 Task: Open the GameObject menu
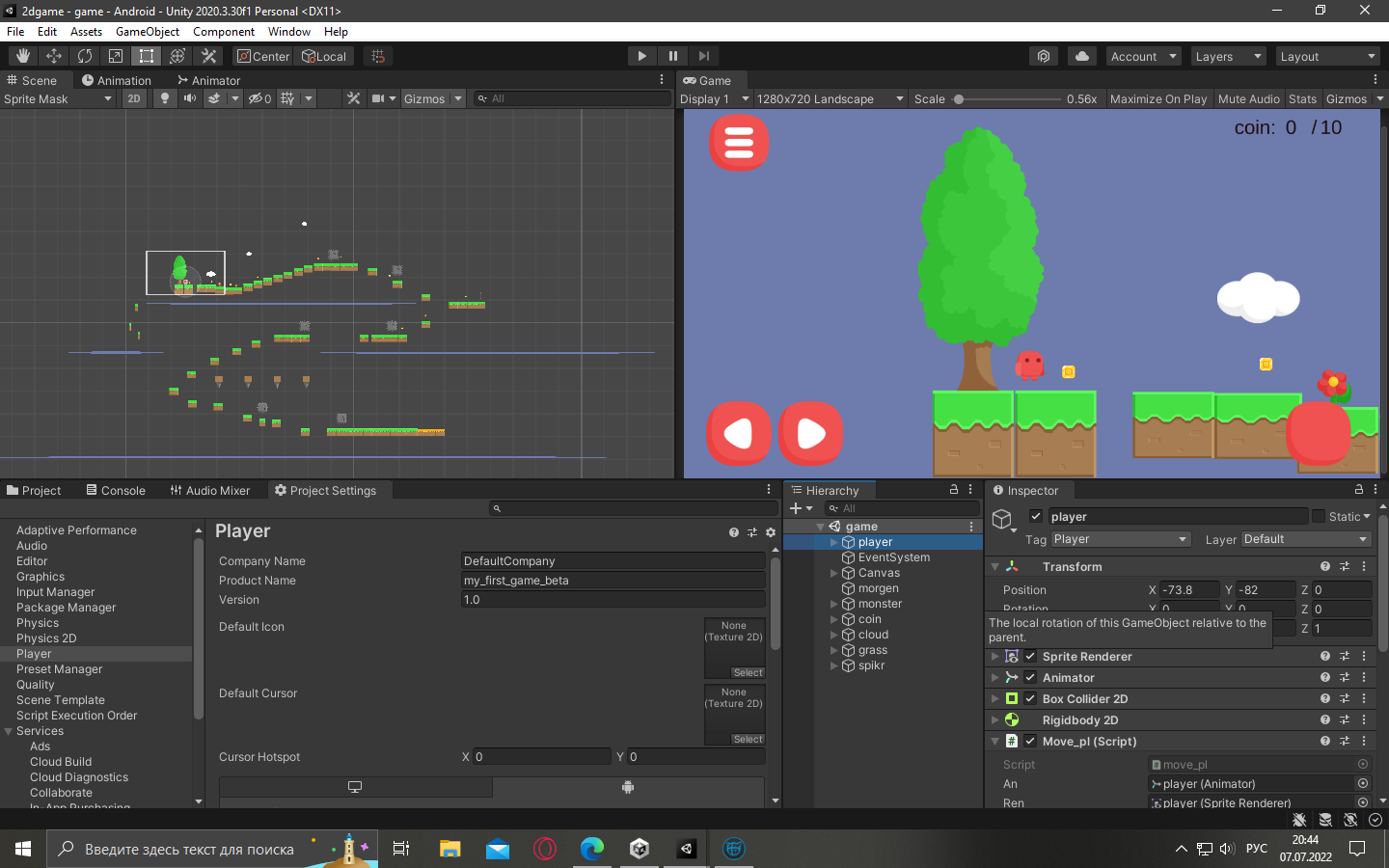coord(148,31)
